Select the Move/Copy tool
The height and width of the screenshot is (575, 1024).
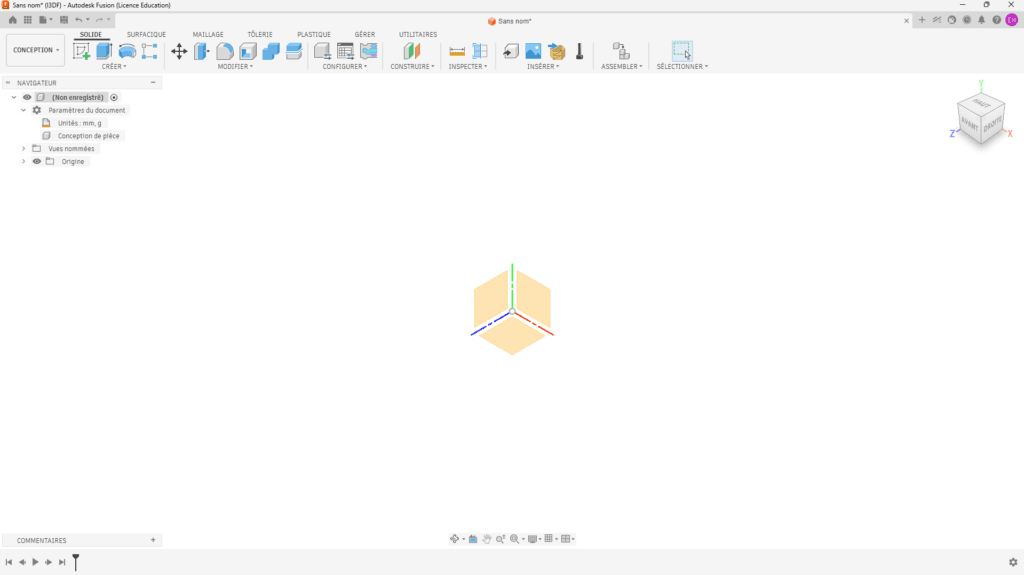(179, 51)
